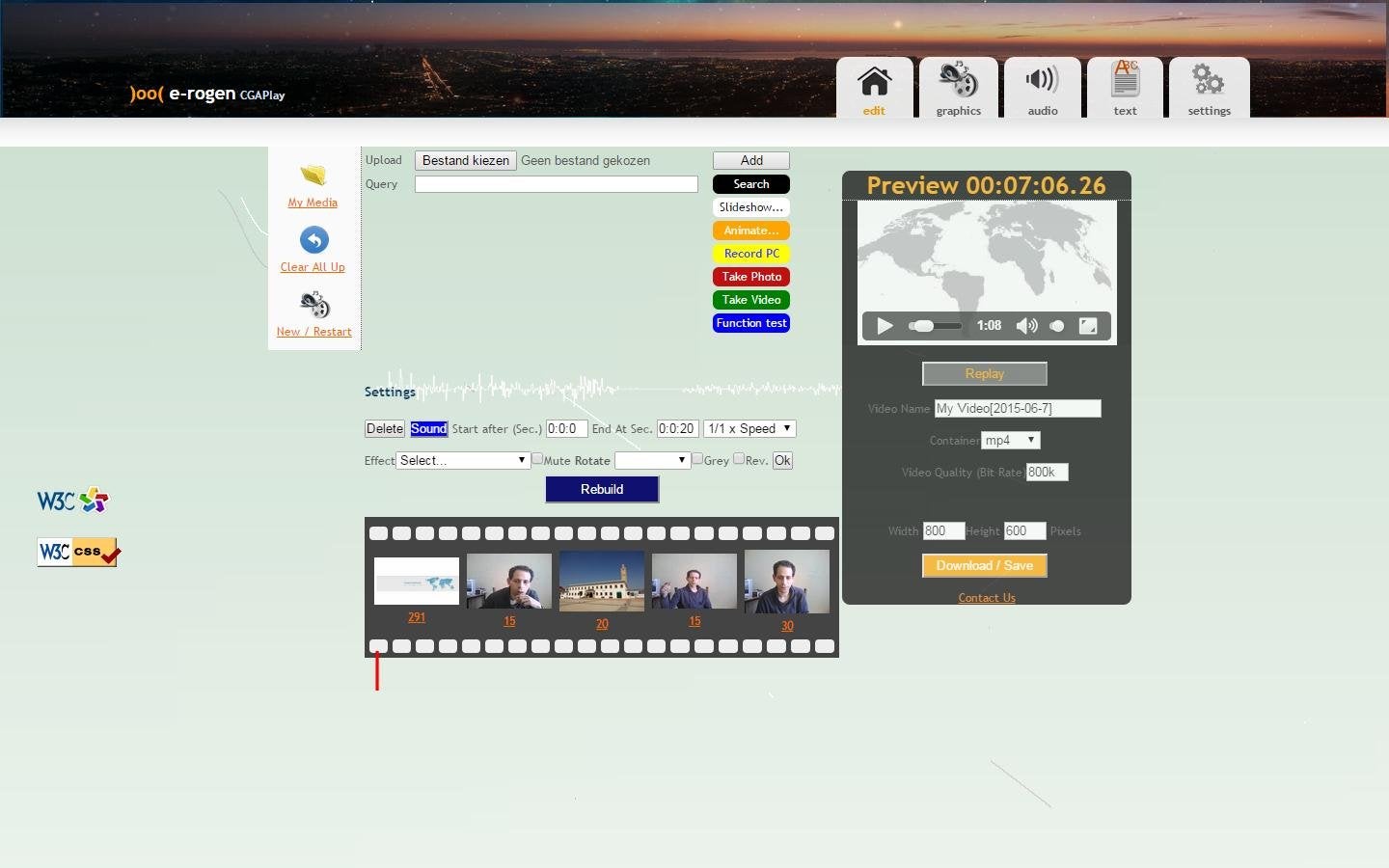Click the Clear All Up blue arrow icon
Image resolution: width=1389 pixels, height=868 pixels.
tap(313, 239)
